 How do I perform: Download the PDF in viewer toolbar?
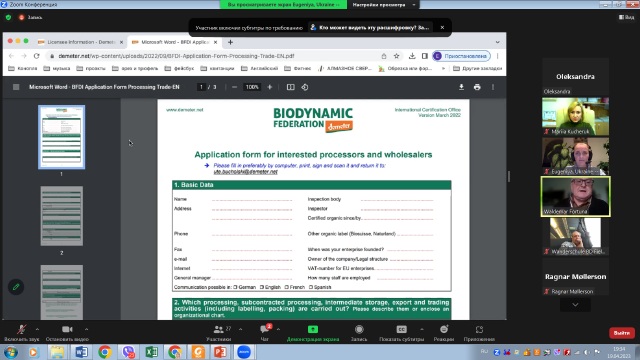pyautogui.click(x=461, y=87)
